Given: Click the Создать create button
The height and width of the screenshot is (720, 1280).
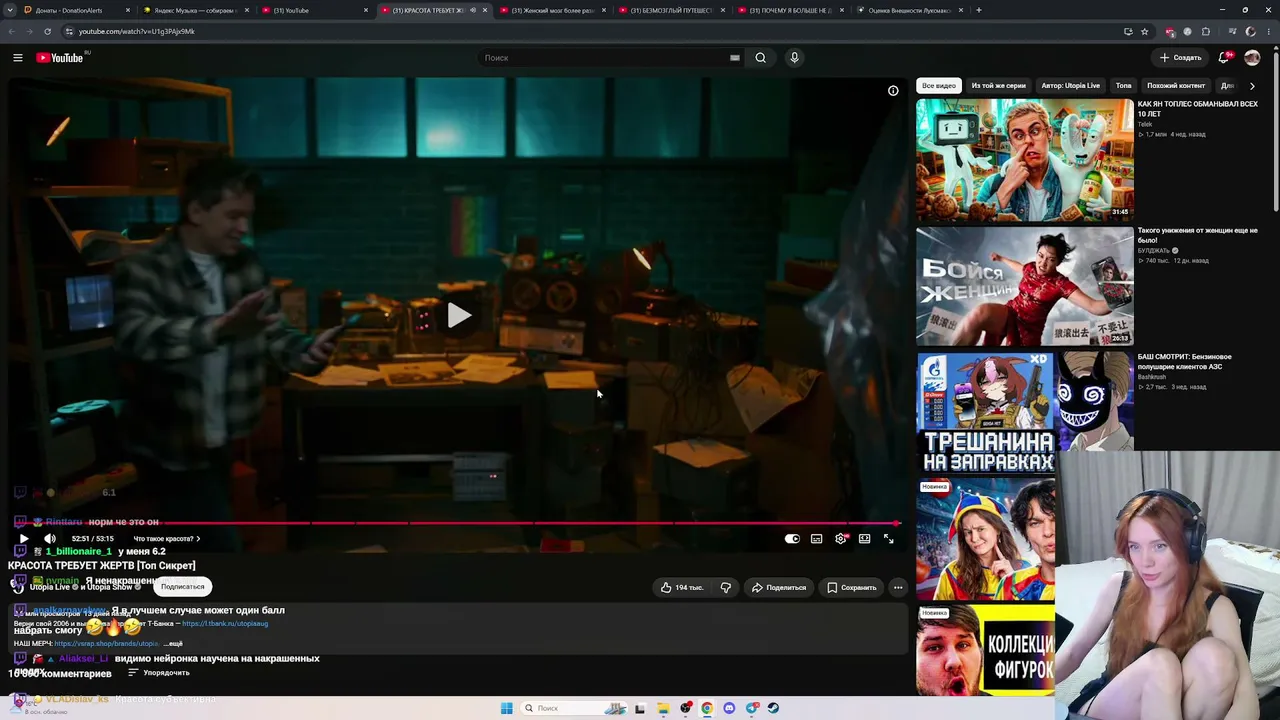Looking at the screenshot, I should coord(1181,58).
